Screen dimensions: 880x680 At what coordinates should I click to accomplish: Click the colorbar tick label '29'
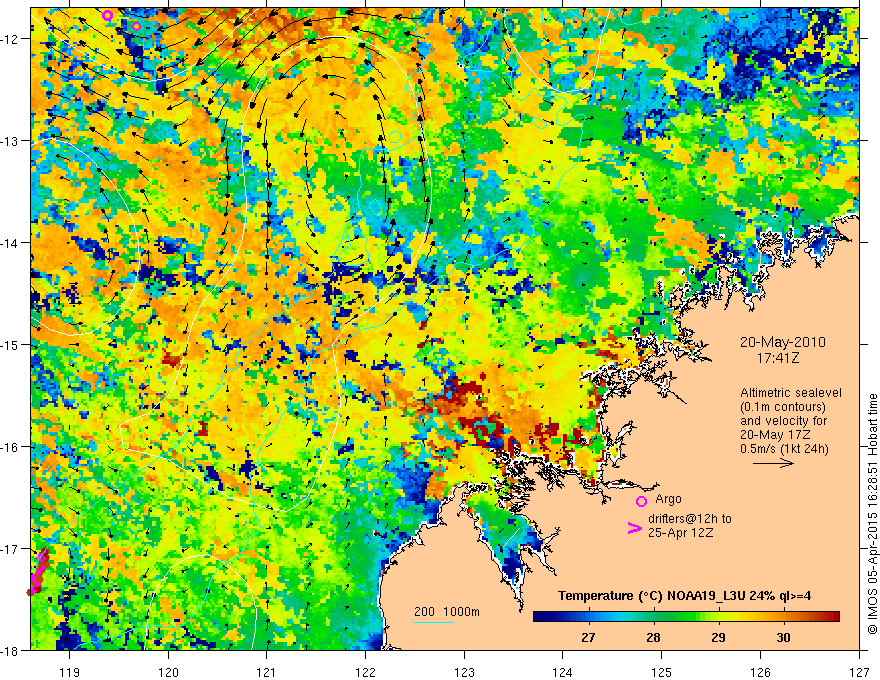pos(718,637)
